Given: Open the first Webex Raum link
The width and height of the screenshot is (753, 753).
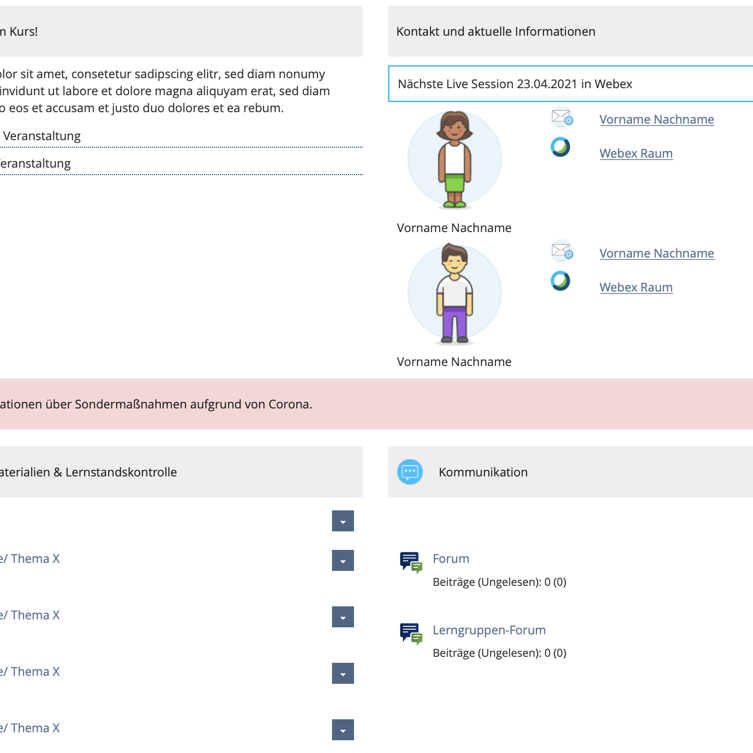Looking at the screenshot, I should 636,153.
